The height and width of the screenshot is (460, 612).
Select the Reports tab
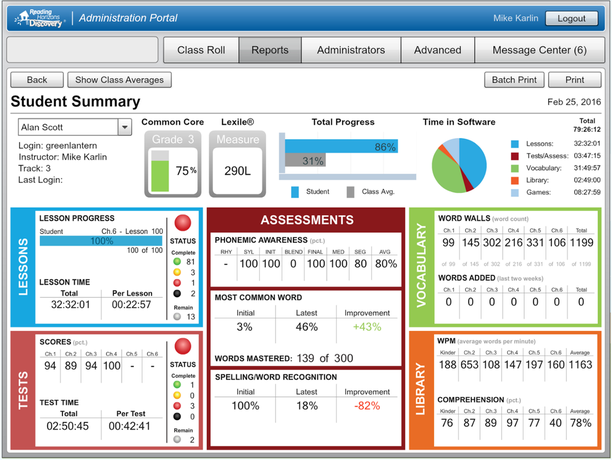270,50
